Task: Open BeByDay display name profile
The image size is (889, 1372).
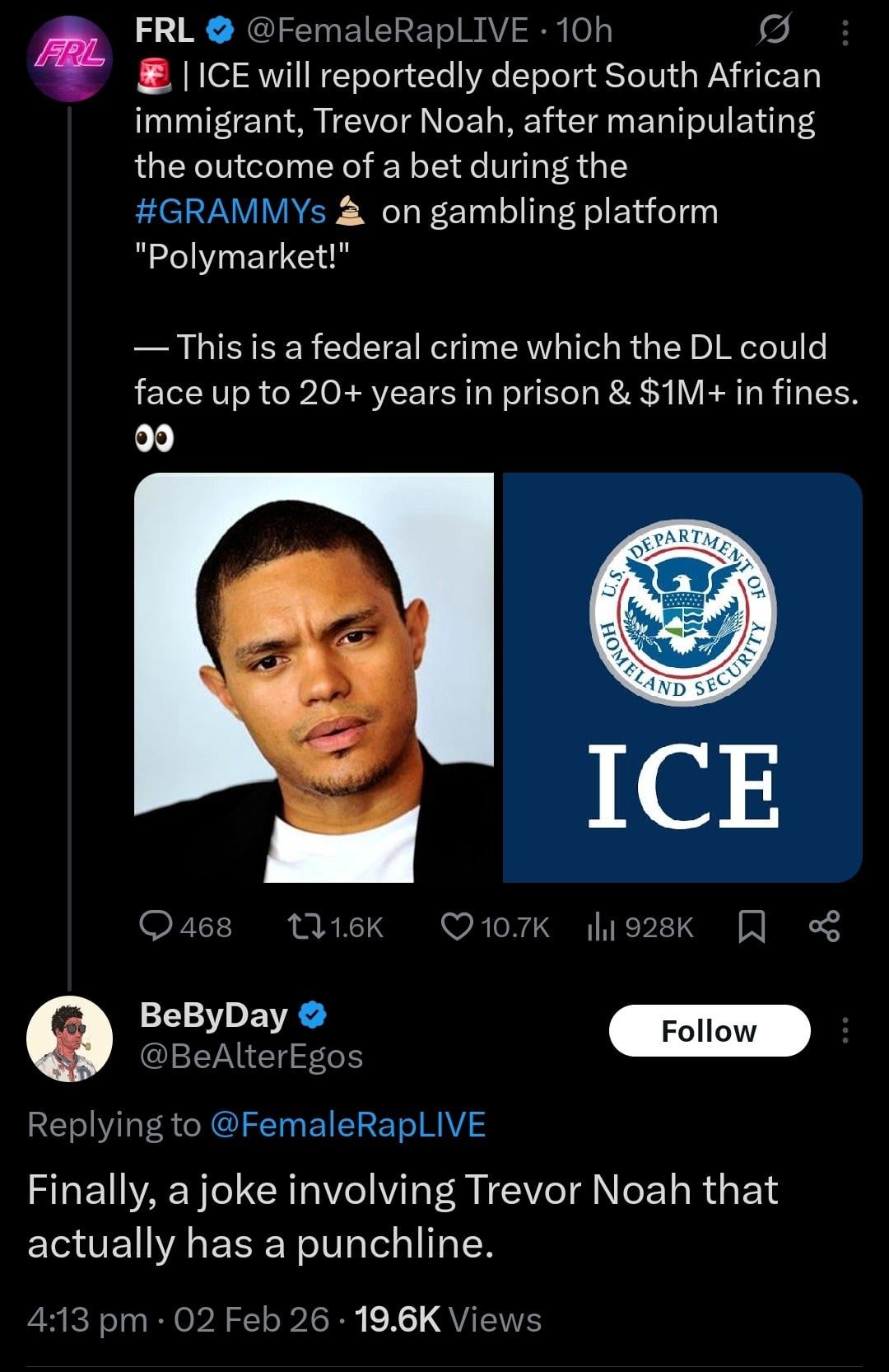Action: [214, 1015]
